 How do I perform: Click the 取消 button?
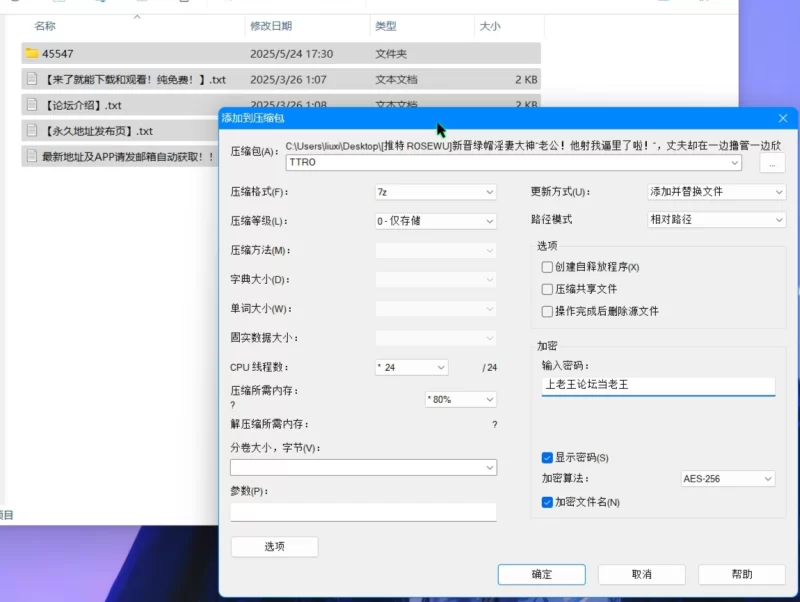[x=641, y=574]
